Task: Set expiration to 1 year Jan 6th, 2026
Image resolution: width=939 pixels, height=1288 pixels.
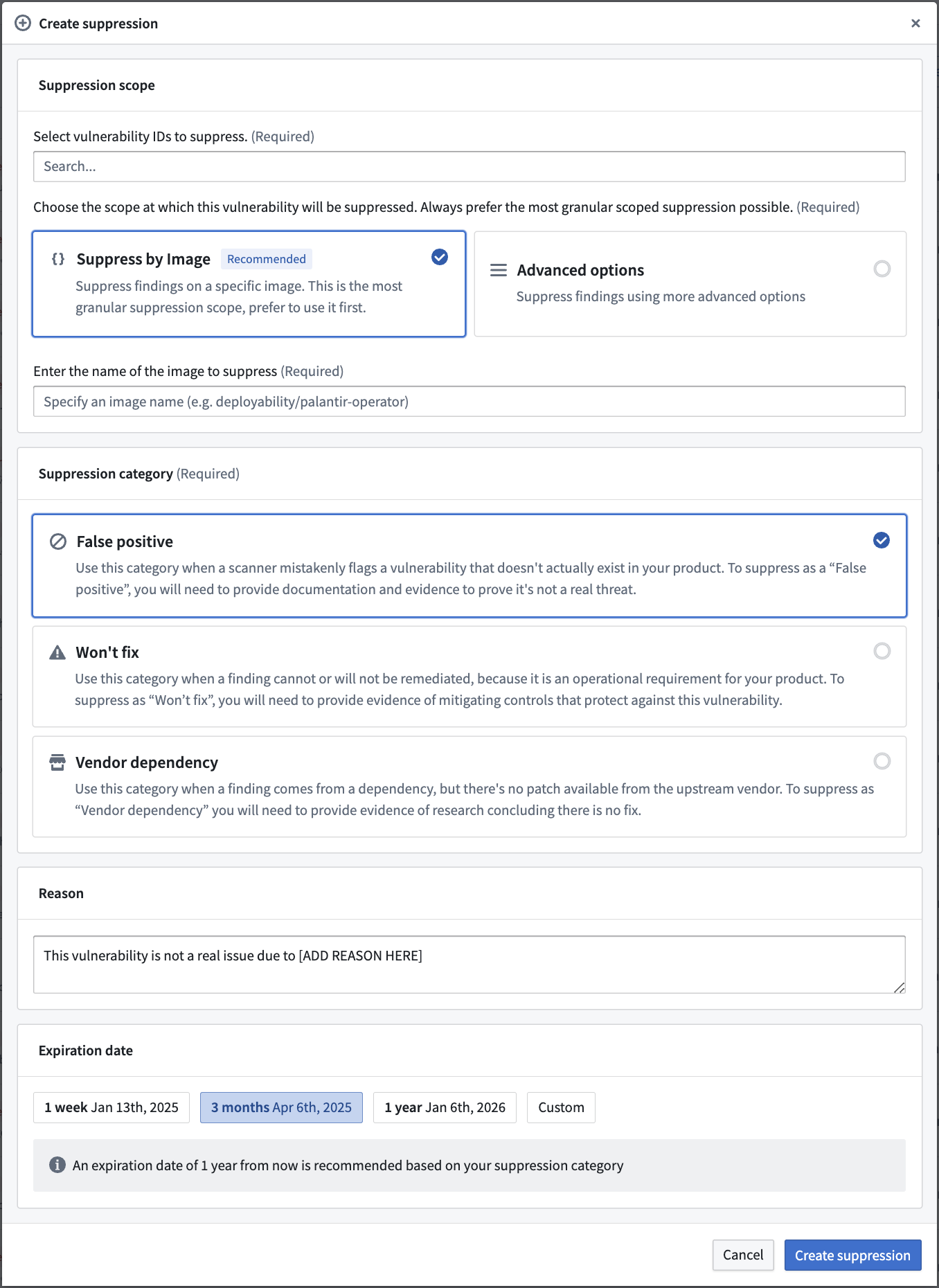Action: tap(445, 1107)
